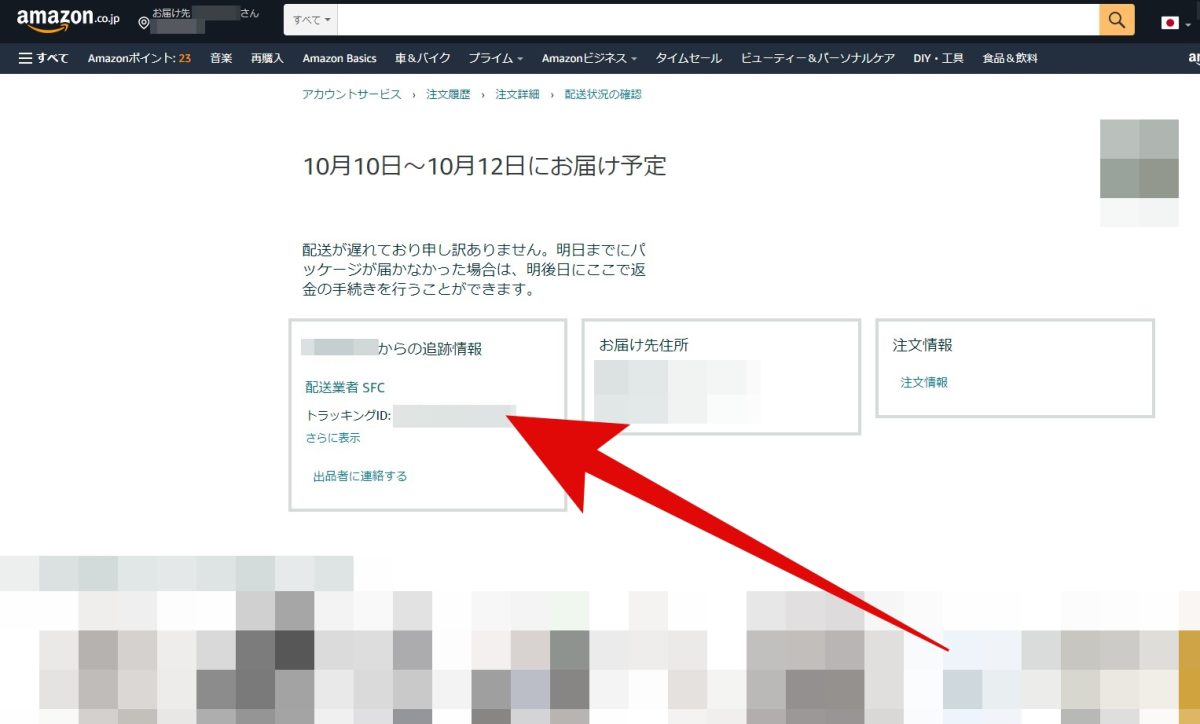Click the search magnifier icon
Viewport: 1200px width, 724px height.
(x=1116, y=19)
